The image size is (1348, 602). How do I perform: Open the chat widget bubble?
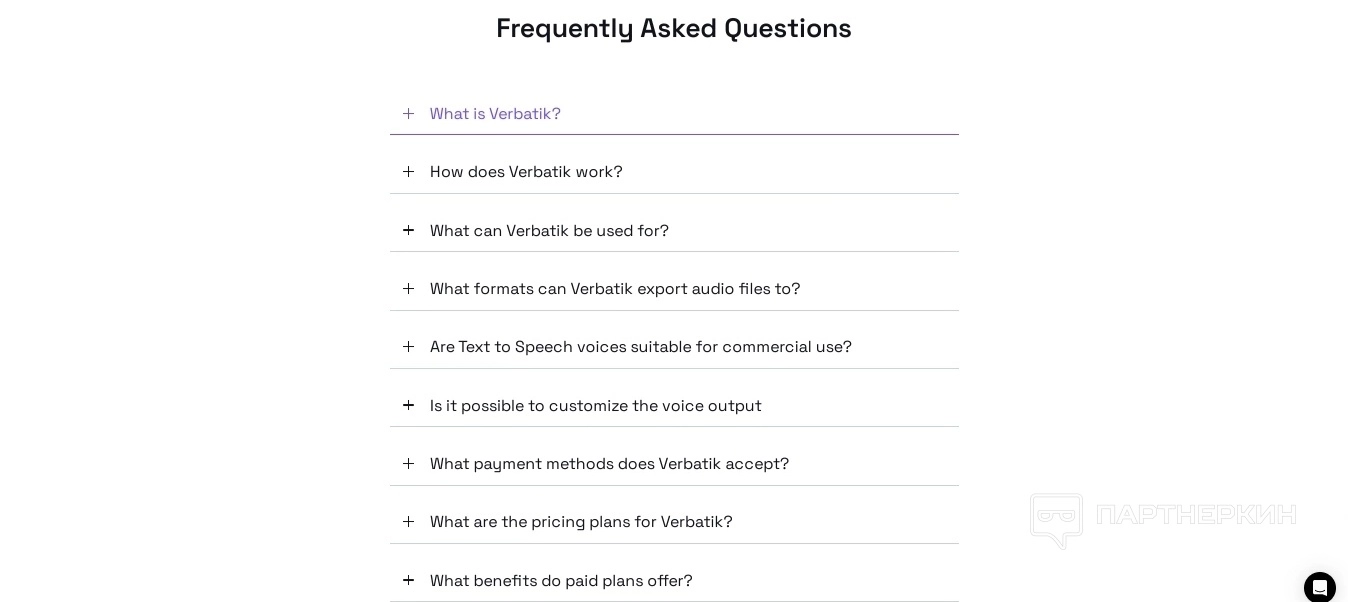(1319, 587)
